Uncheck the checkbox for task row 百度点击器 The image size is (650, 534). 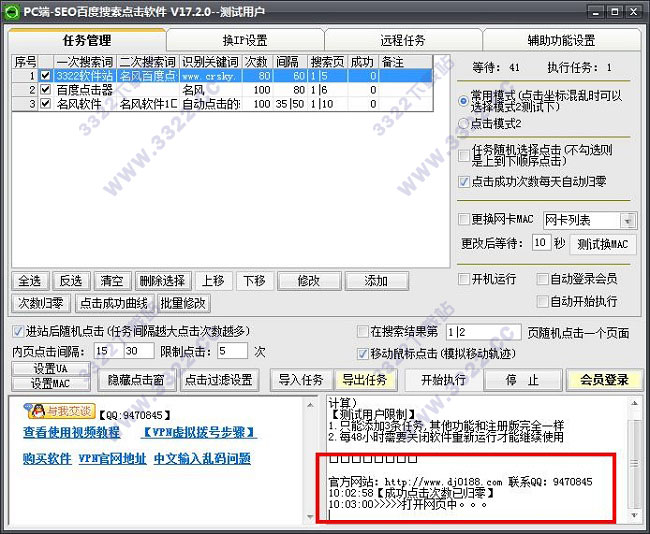click(x=46, y=90)
